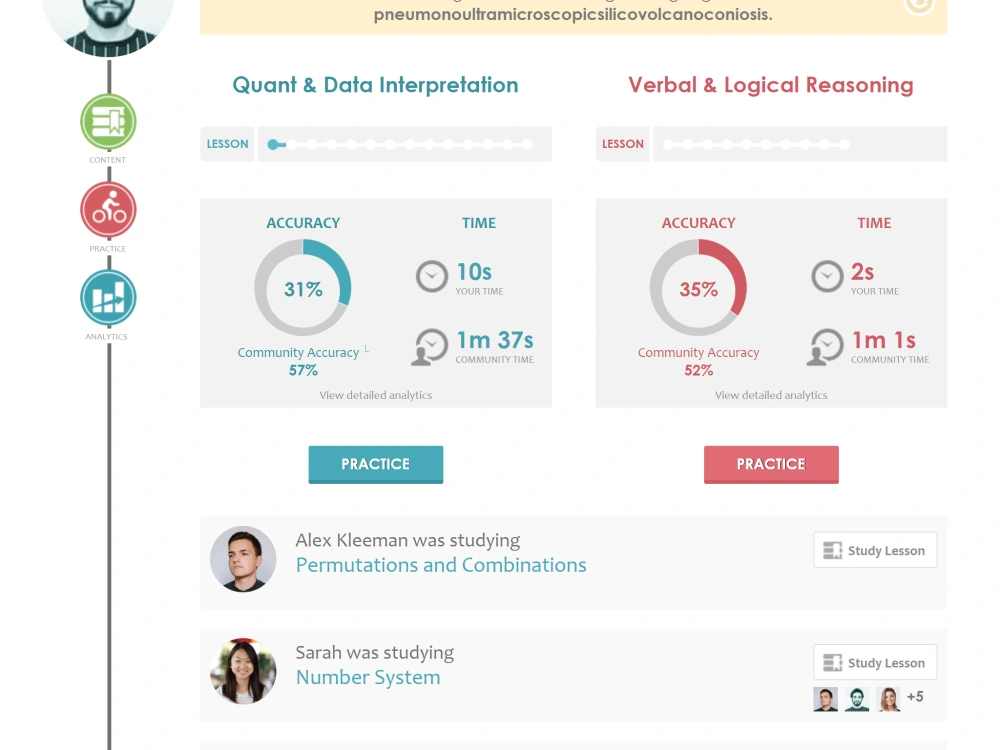Open View detailed analytics under Verbal
The height and width of the screenshot is (750, 1000).
pyautogui.click(x=771, y=395)
